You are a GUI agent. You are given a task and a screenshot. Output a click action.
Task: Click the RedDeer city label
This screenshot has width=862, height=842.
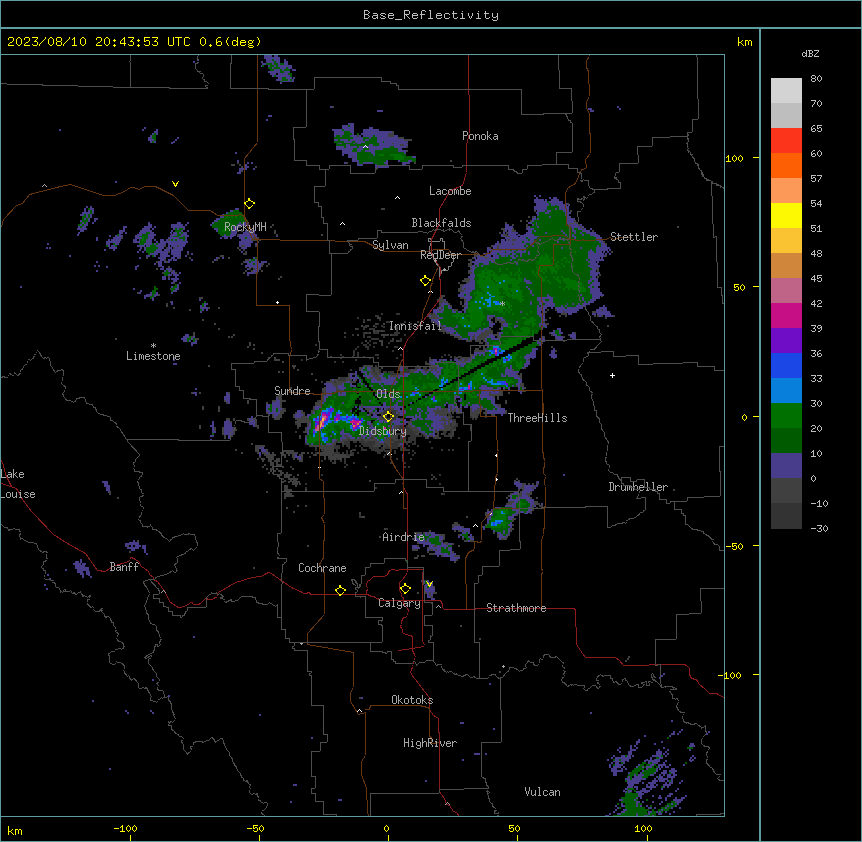click(441, 255)
